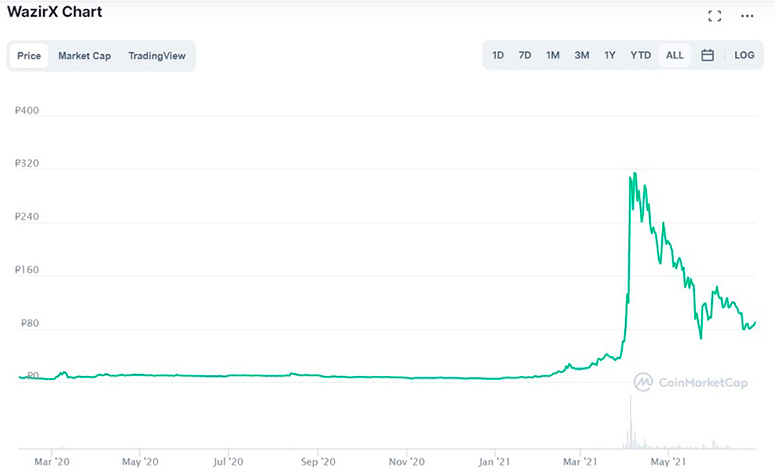Screen dimensions: 775x475
Task: Click the Jan '21 x-axis label
Action: coord(495,462)
